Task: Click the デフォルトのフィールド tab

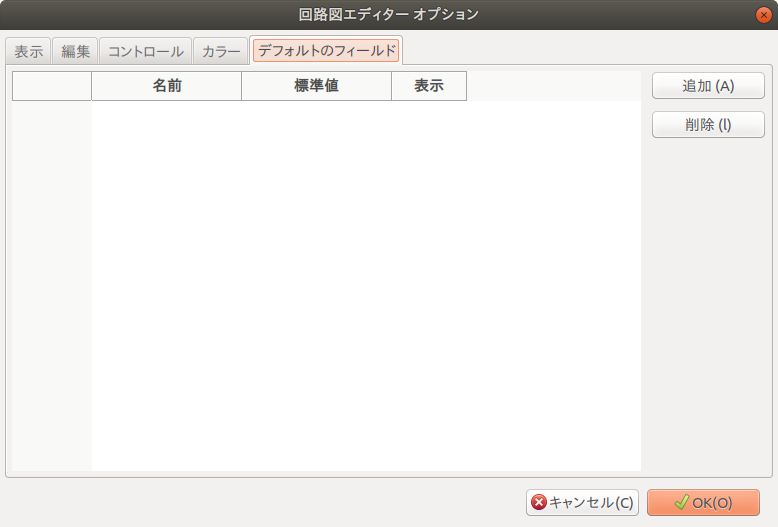Action: [x=326, y=51]
